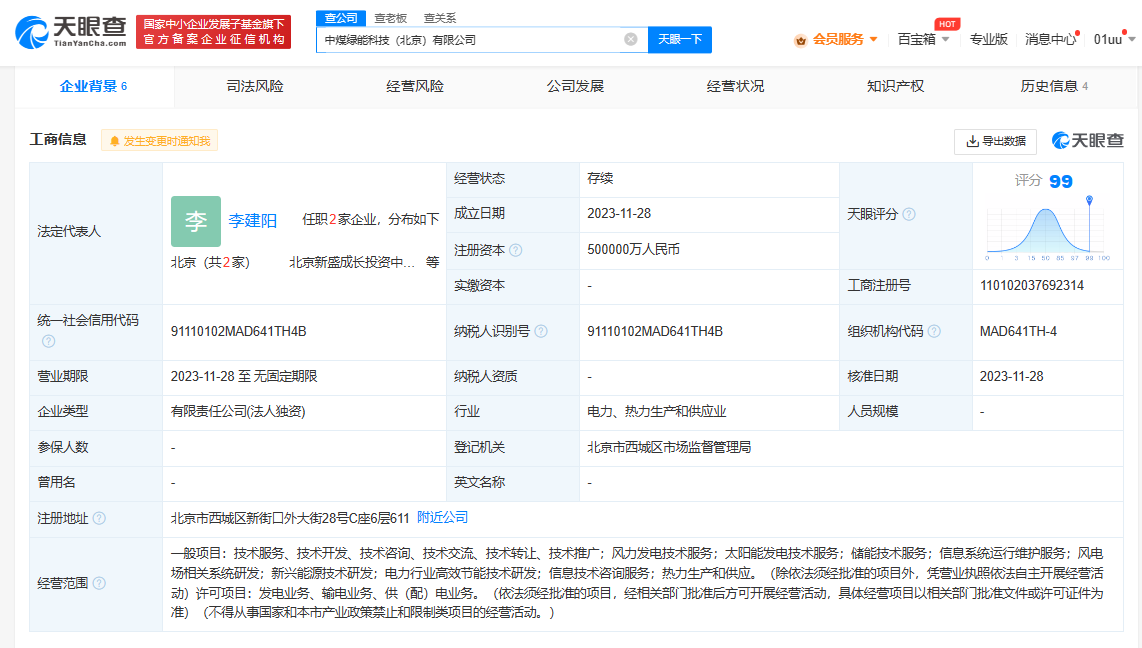Viewport: 1142px width, 648px height.
Task: Click the company name search input field
Action: pyautogui.click(x=470, y=39)
